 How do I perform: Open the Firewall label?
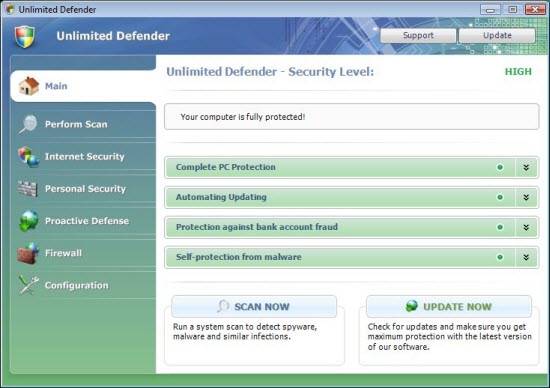pyautogui.click(x=63, y=253)
